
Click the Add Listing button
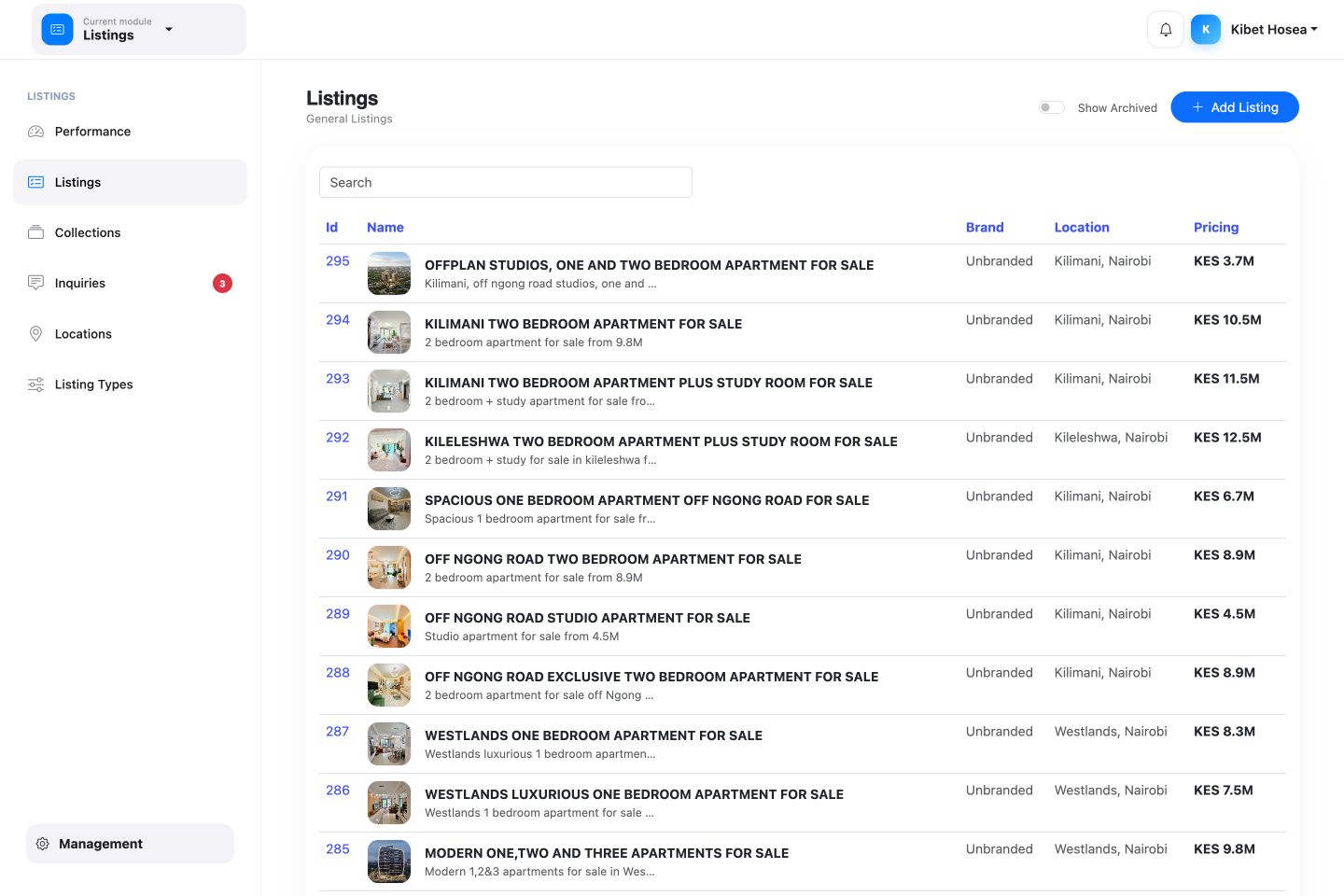pos(1235,107)
